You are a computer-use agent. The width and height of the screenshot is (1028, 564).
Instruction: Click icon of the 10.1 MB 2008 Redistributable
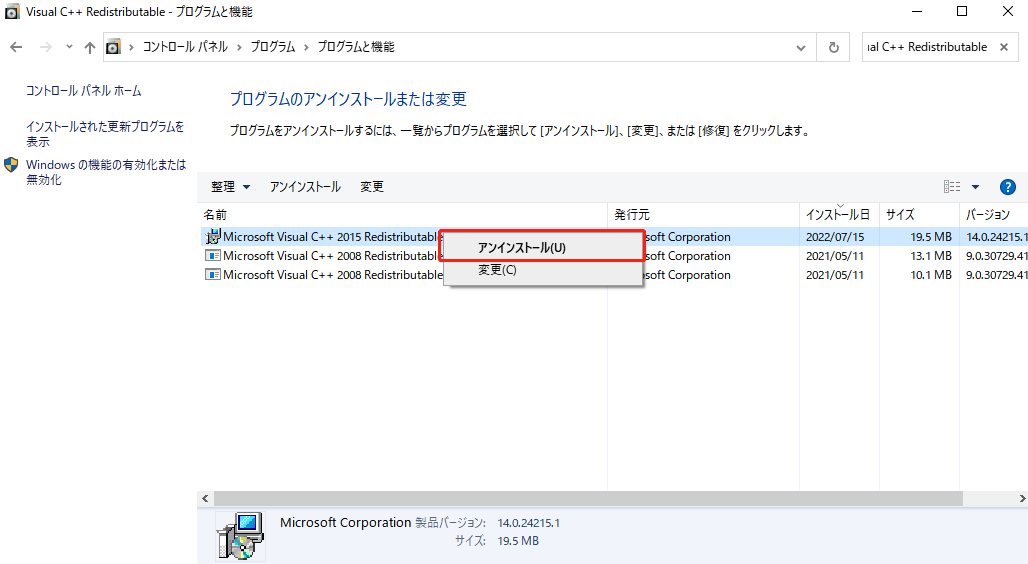212,275
